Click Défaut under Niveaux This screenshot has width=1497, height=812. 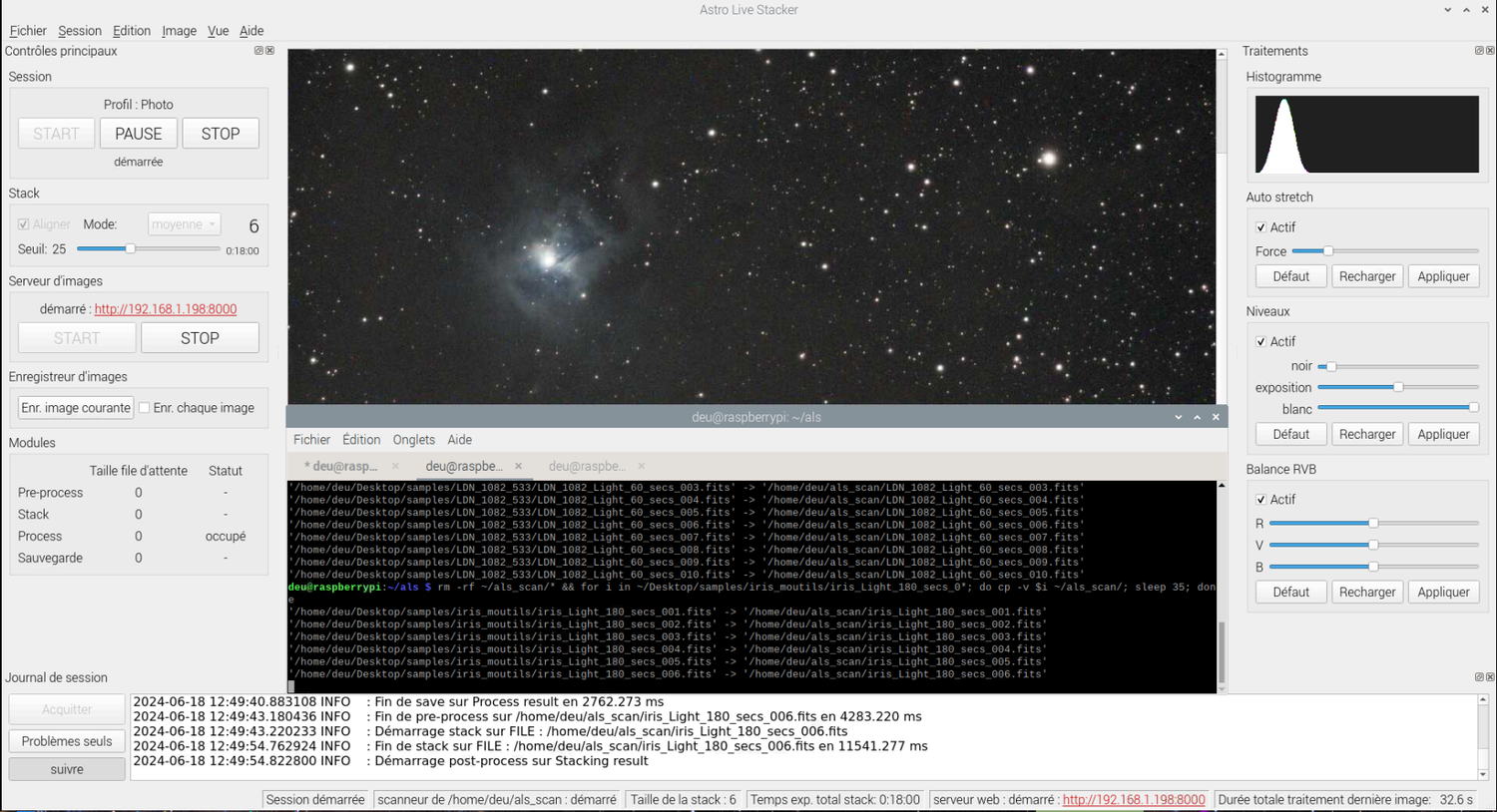(1290, 434)
